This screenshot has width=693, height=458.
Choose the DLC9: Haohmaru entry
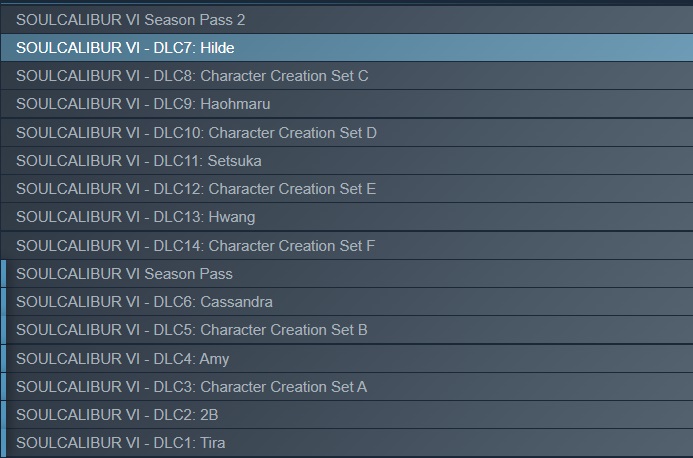(x=143, y=104)
